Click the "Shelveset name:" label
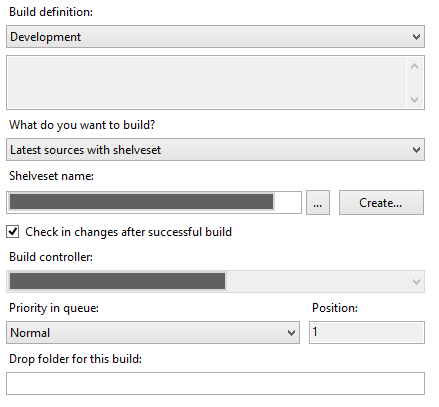This screenshot has width=439, height=407. coord(51,176)
